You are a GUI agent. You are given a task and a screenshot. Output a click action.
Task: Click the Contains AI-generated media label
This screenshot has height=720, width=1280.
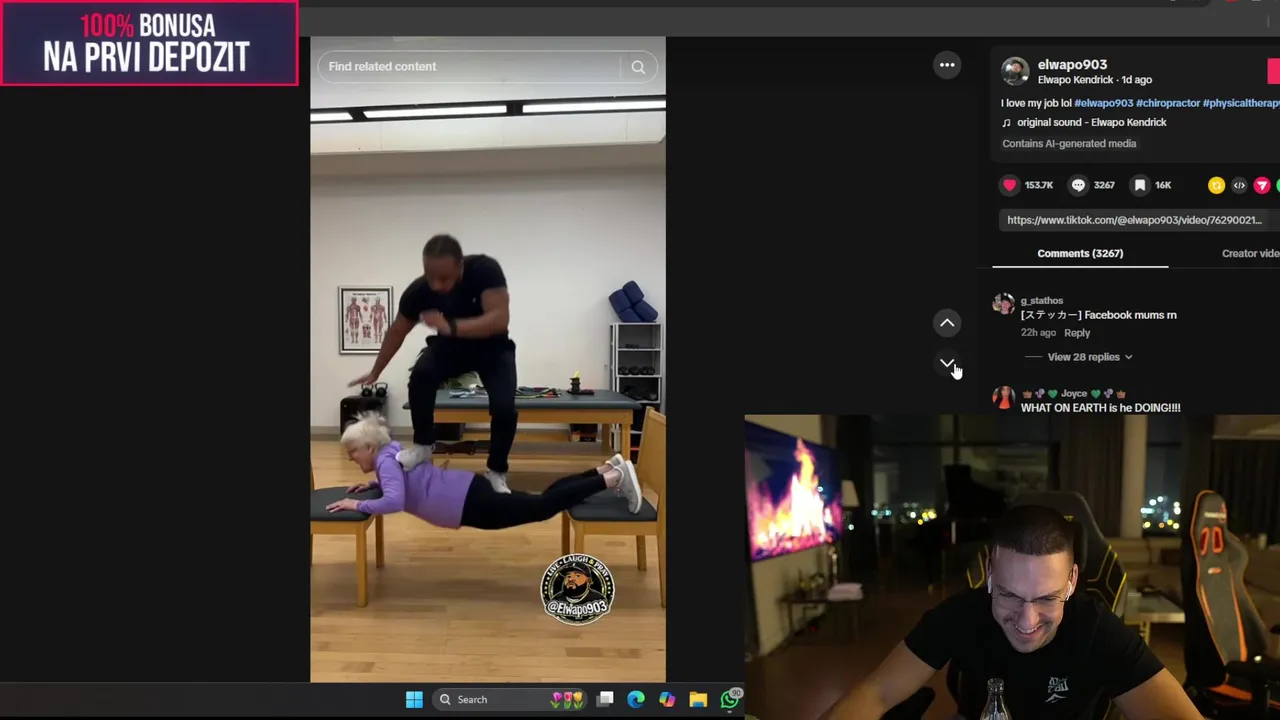coord(1069,143)
